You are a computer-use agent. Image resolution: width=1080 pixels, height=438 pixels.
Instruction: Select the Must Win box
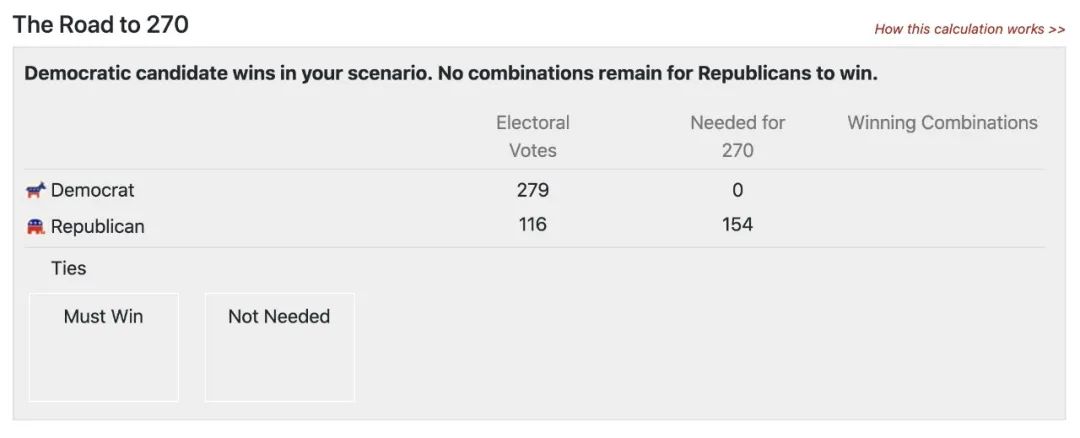point(103,347)
